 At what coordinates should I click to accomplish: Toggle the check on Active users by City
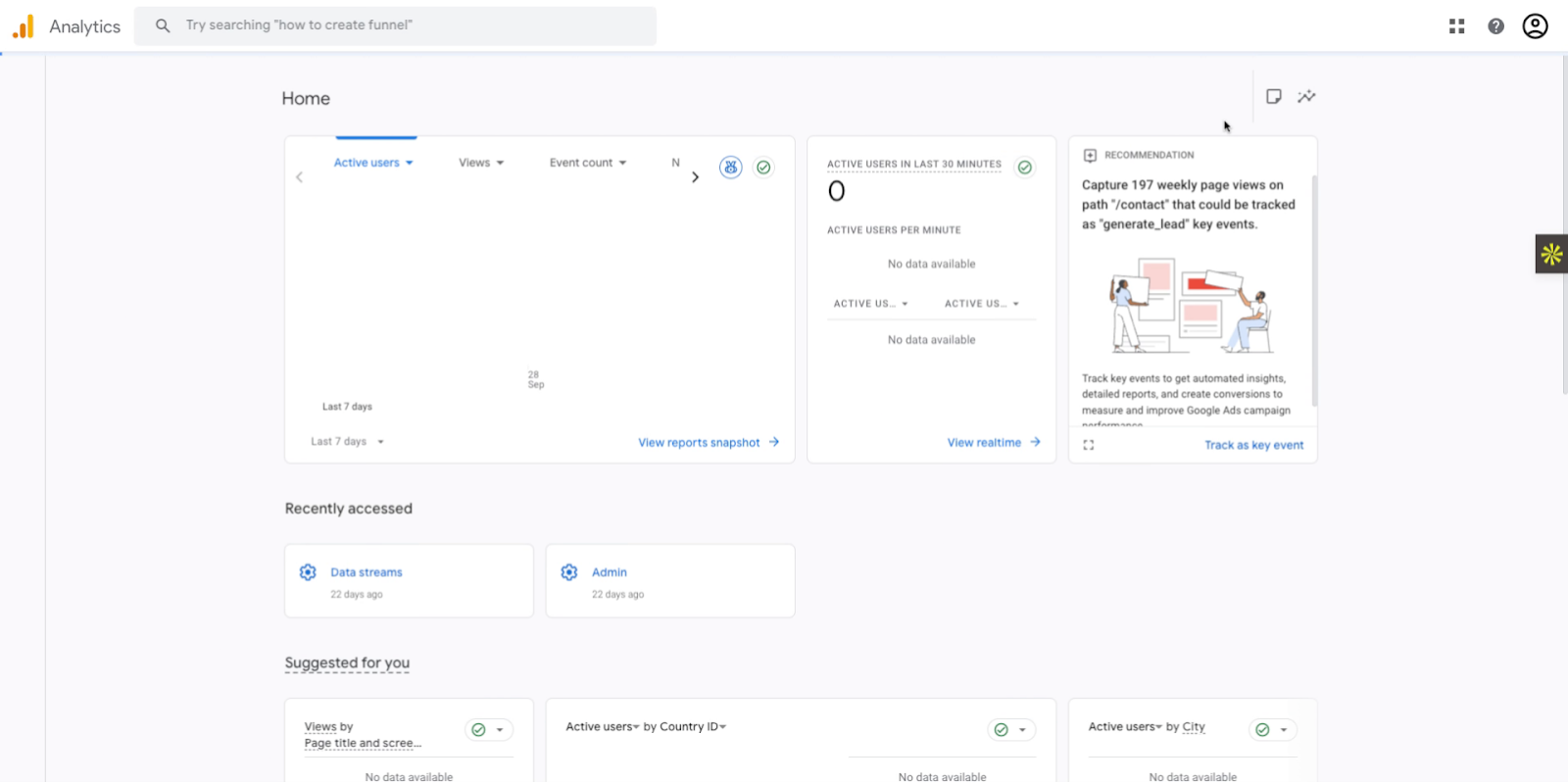pos(1262,730)
